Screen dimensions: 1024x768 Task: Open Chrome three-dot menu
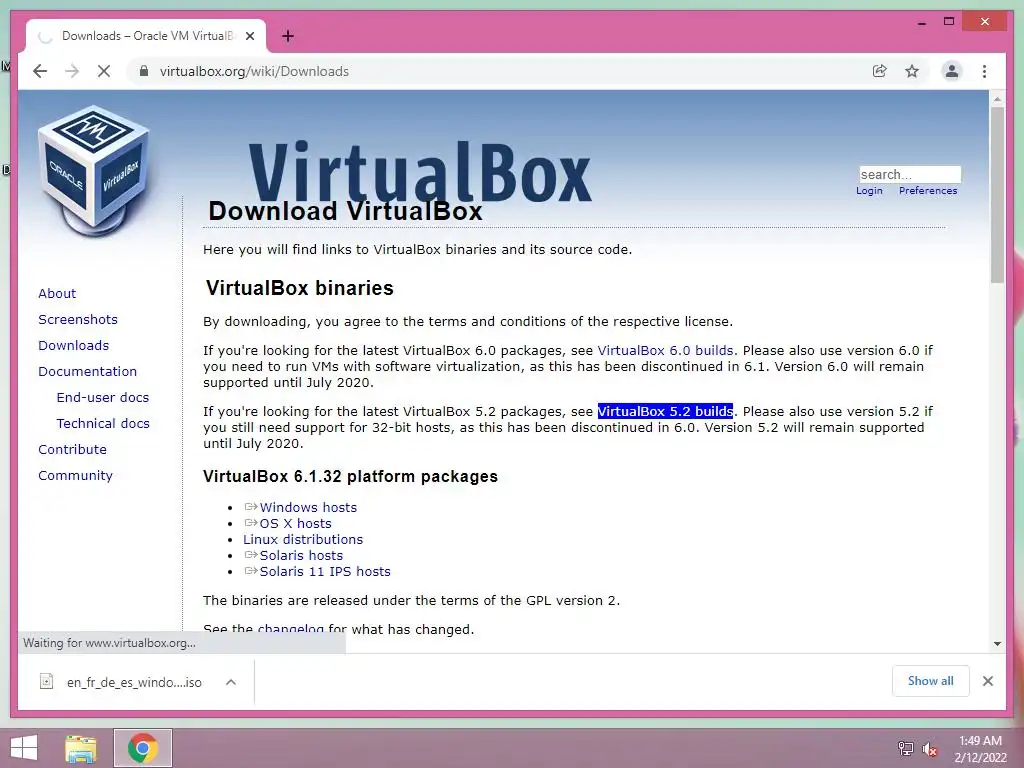pyautogui.click(x=984, y=71)
